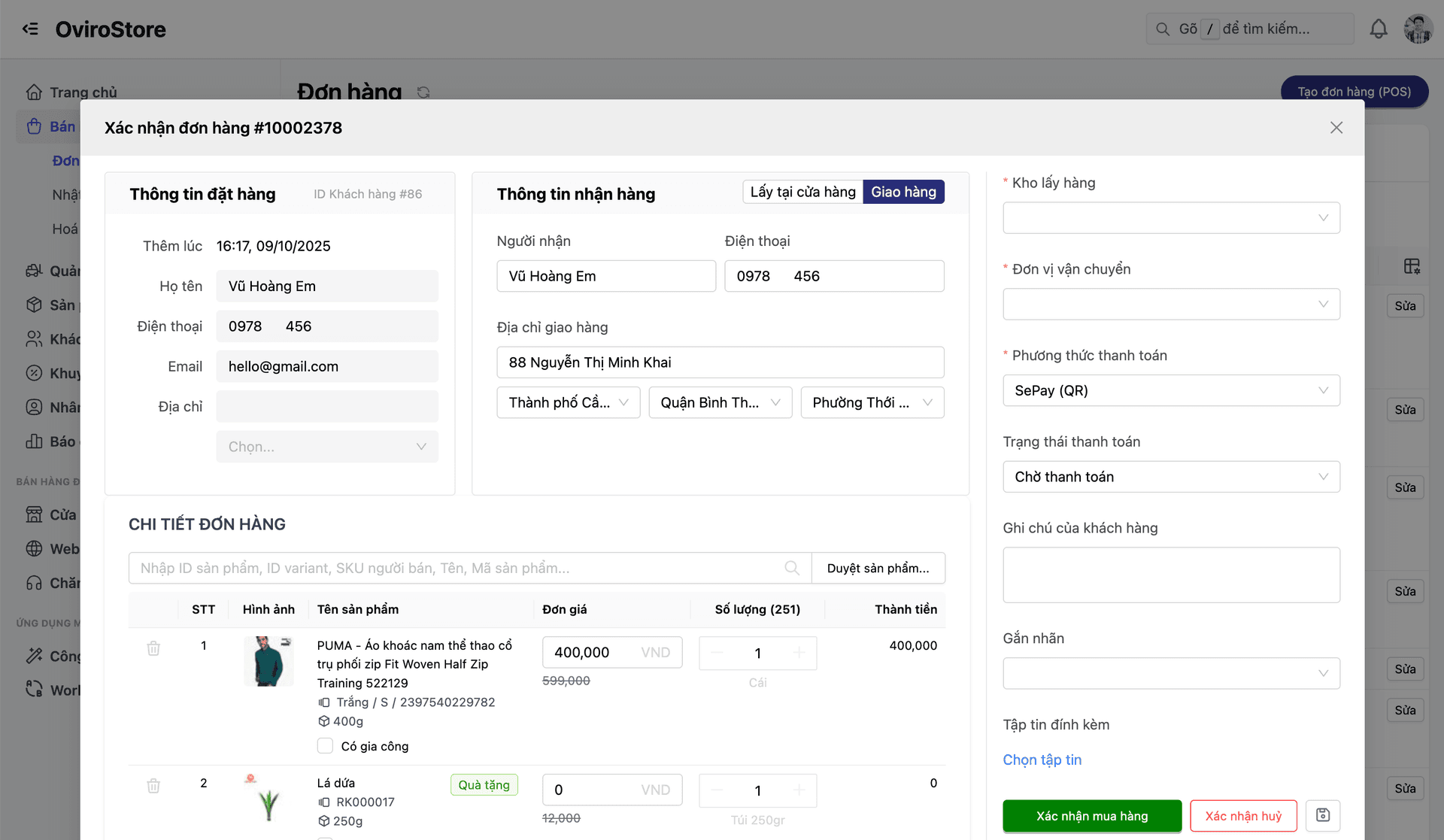
Task: Increase quantity of PUMA jacket with plus
Action: (799, 653)
